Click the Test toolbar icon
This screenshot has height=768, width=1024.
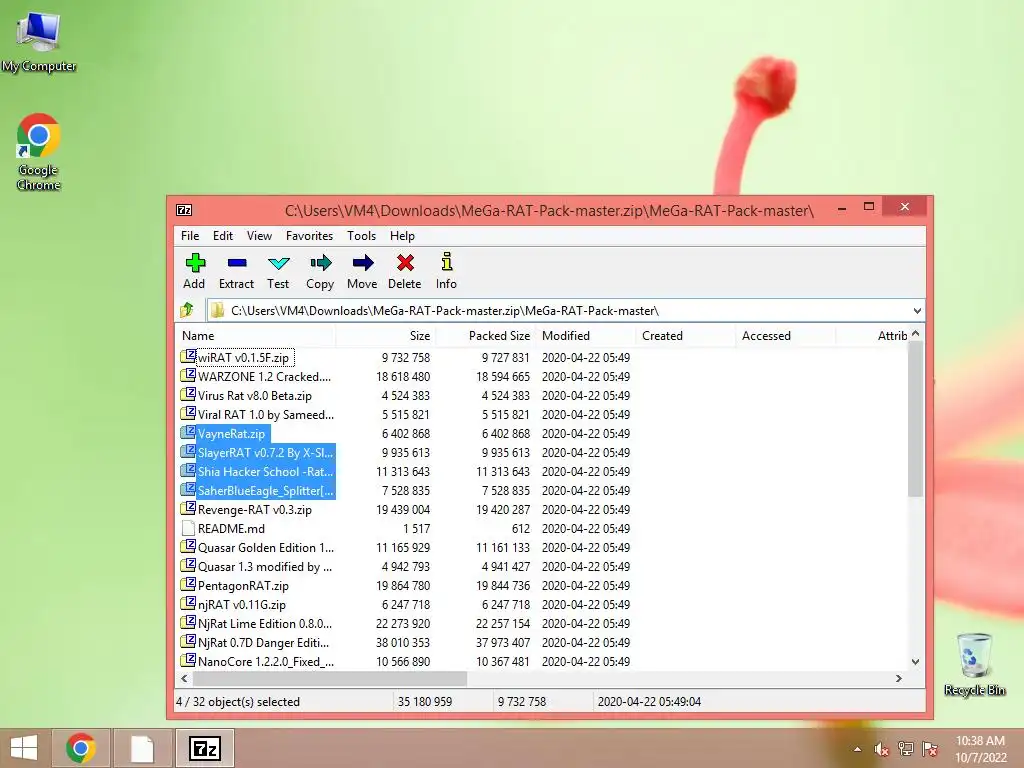[278, 263]
